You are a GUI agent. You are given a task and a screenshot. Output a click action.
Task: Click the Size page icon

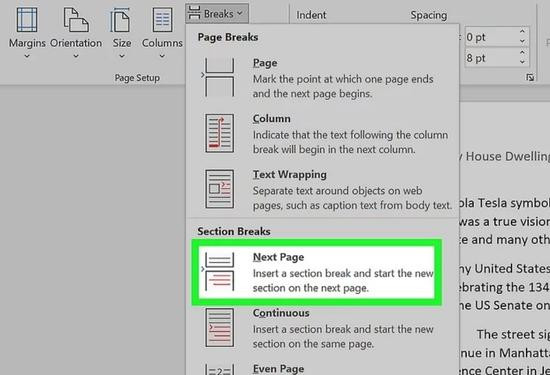tap(120, 20)
